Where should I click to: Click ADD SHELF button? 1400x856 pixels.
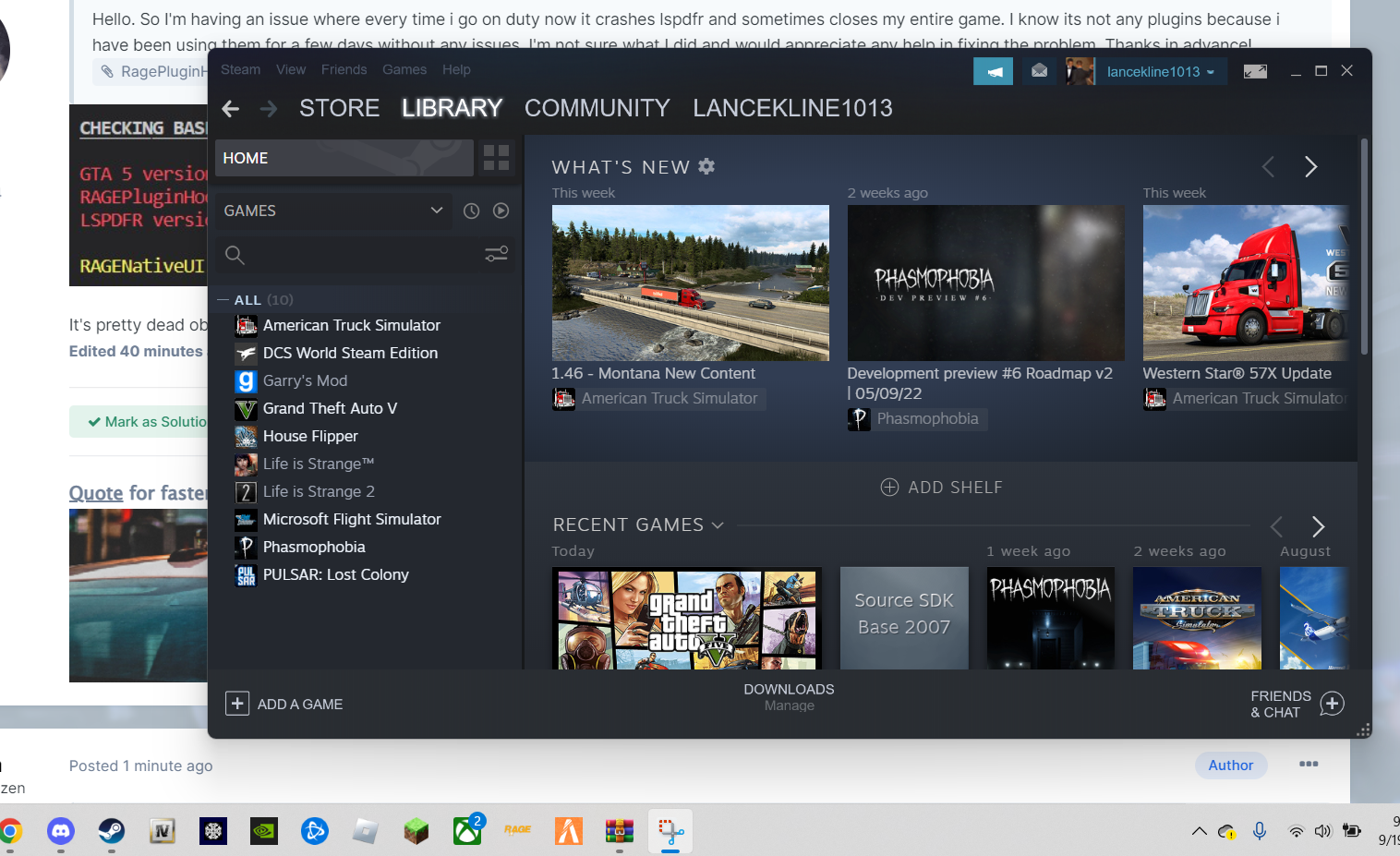pyautogui.click(x=941, y=487)
